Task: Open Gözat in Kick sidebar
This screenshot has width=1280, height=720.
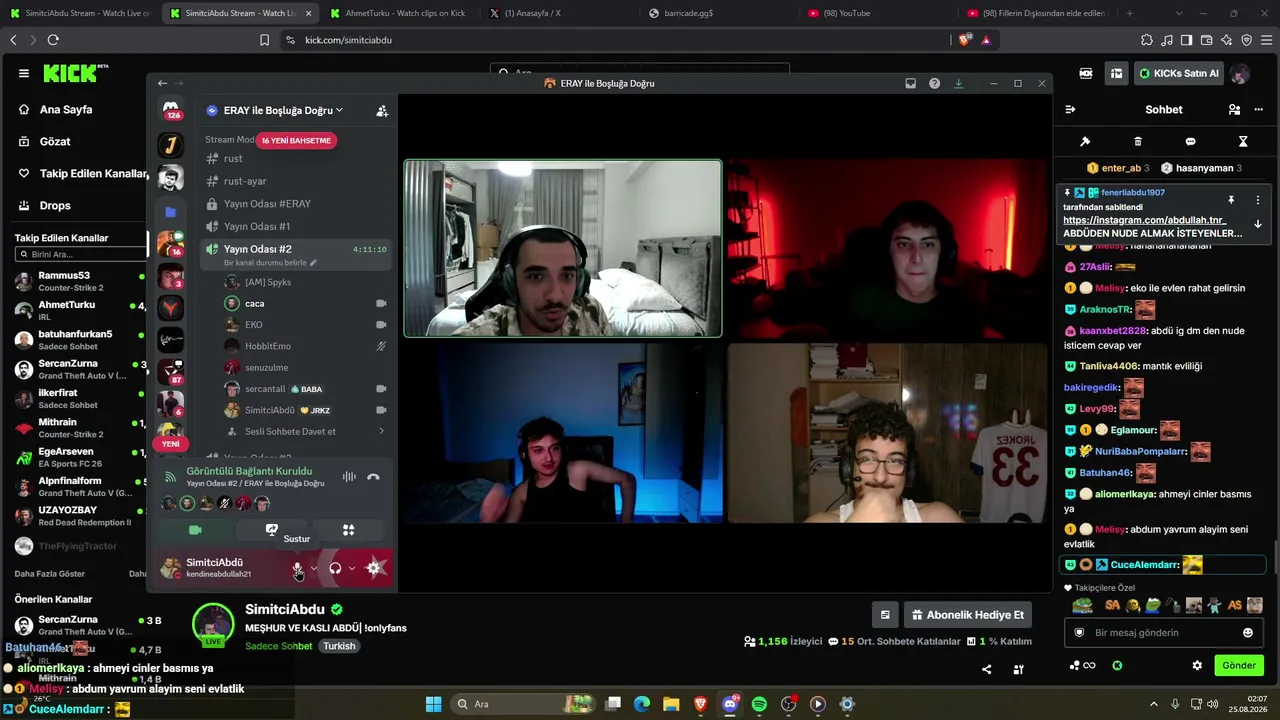Action: tap(55, 141)
